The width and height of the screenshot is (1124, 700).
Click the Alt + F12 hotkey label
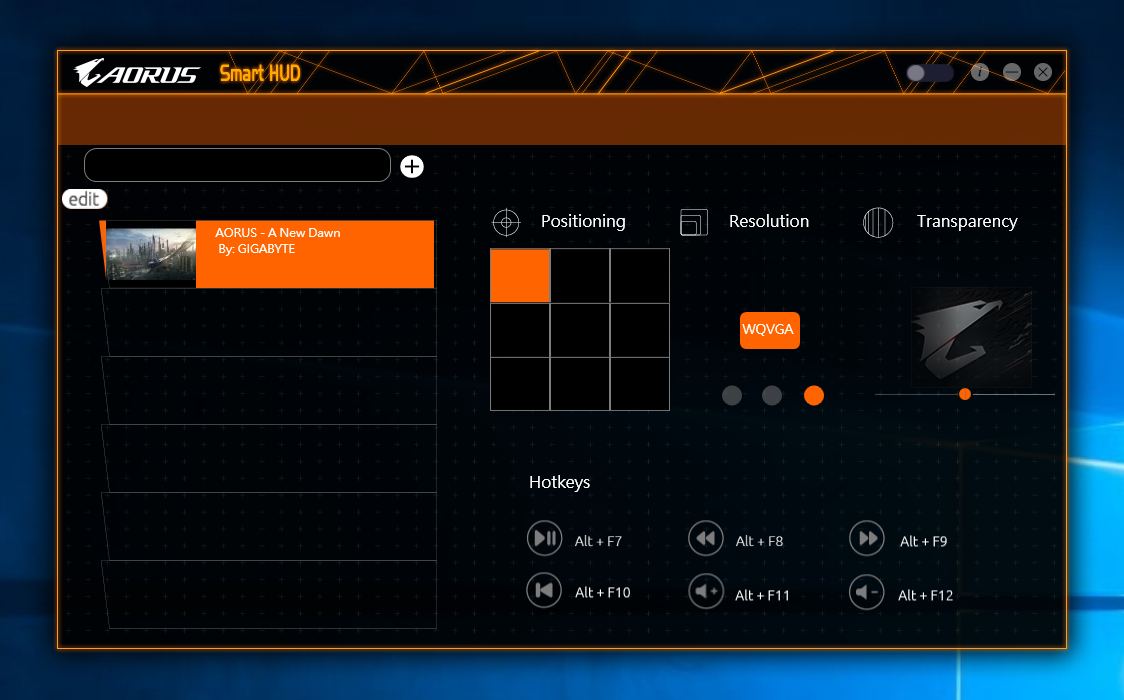coord(925,595)
